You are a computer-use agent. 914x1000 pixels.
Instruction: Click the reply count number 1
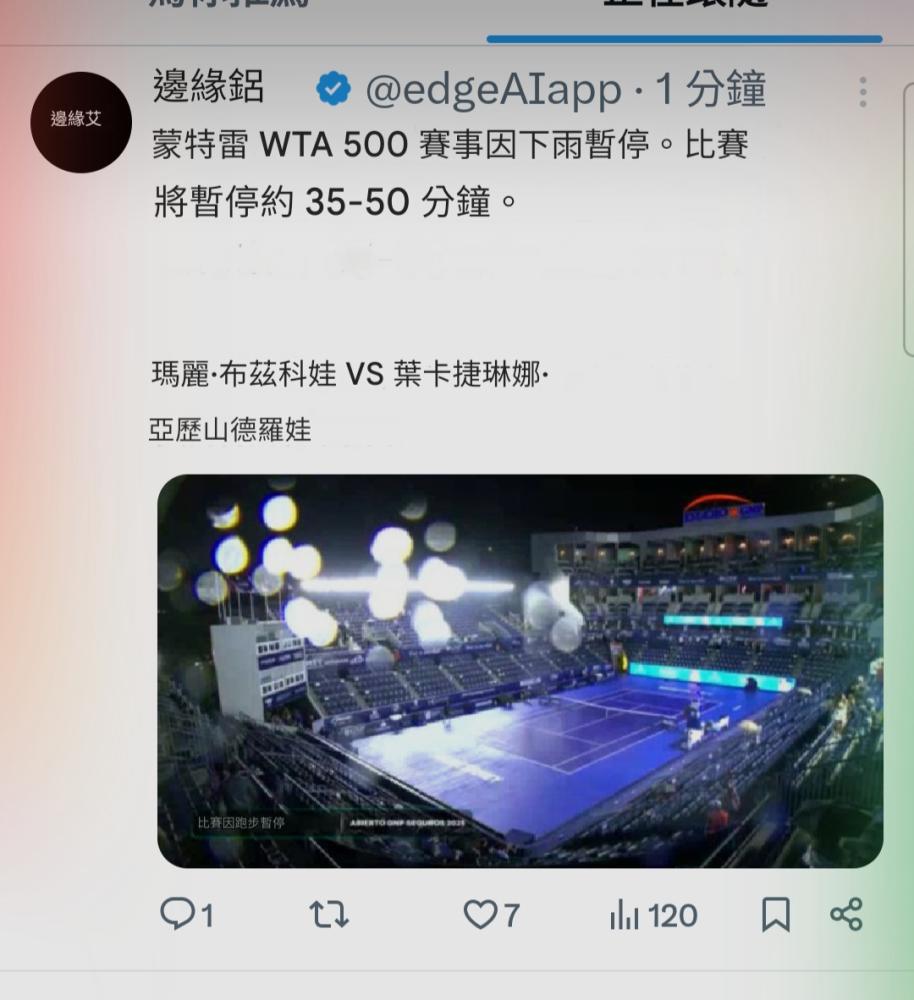207,916
